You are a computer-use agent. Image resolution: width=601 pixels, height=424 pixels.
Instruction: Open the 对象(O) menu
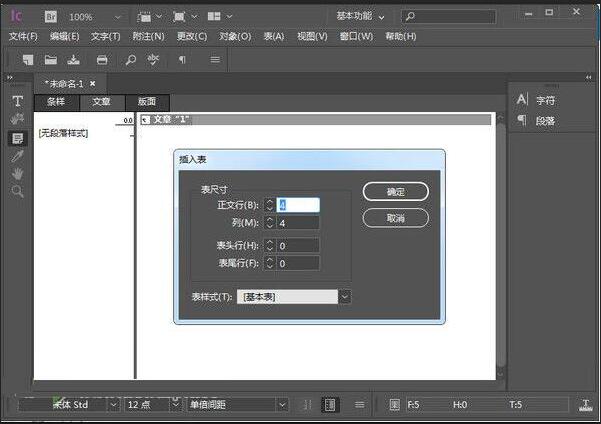[x=235, y=37]
